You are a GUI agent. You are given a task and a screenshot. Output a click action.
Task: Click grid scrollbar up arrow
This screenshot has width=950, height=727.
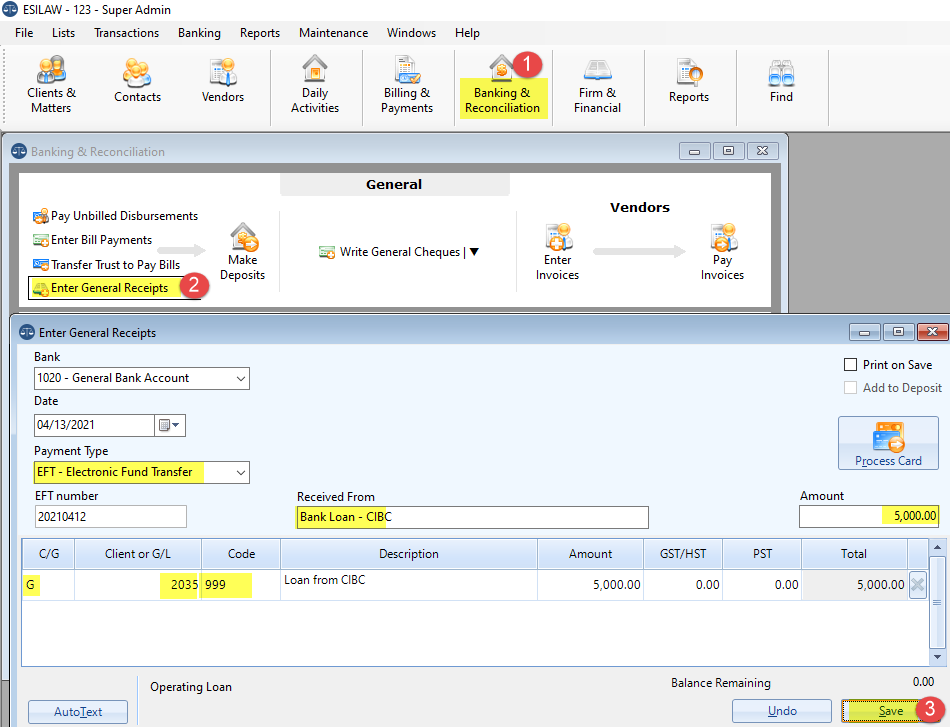pyautogui.click(x=937, y=547)
